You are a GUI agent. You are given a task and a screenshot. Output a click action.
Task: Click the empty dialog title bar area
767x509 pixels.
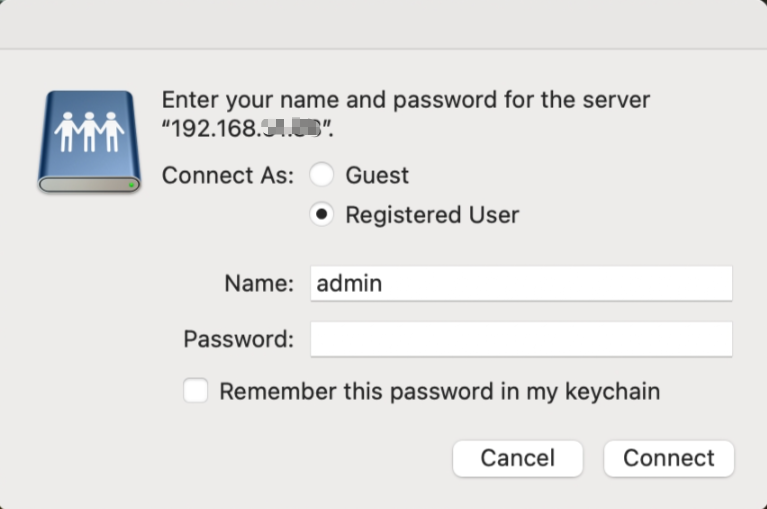click(x=383, y=24)
